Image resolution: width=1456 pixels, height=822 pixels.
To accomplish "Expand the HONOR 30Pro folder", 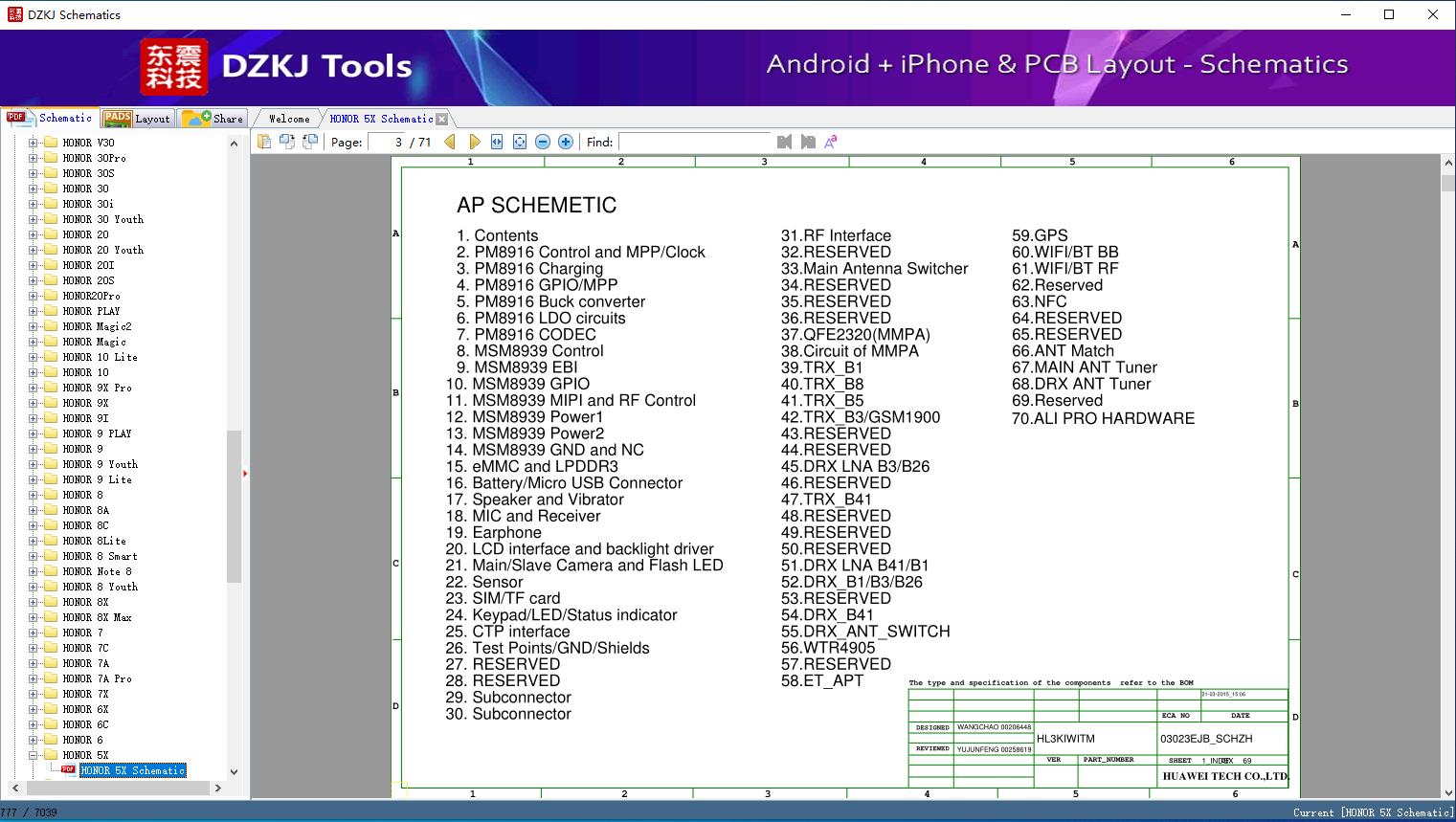I will pos(33,158).
